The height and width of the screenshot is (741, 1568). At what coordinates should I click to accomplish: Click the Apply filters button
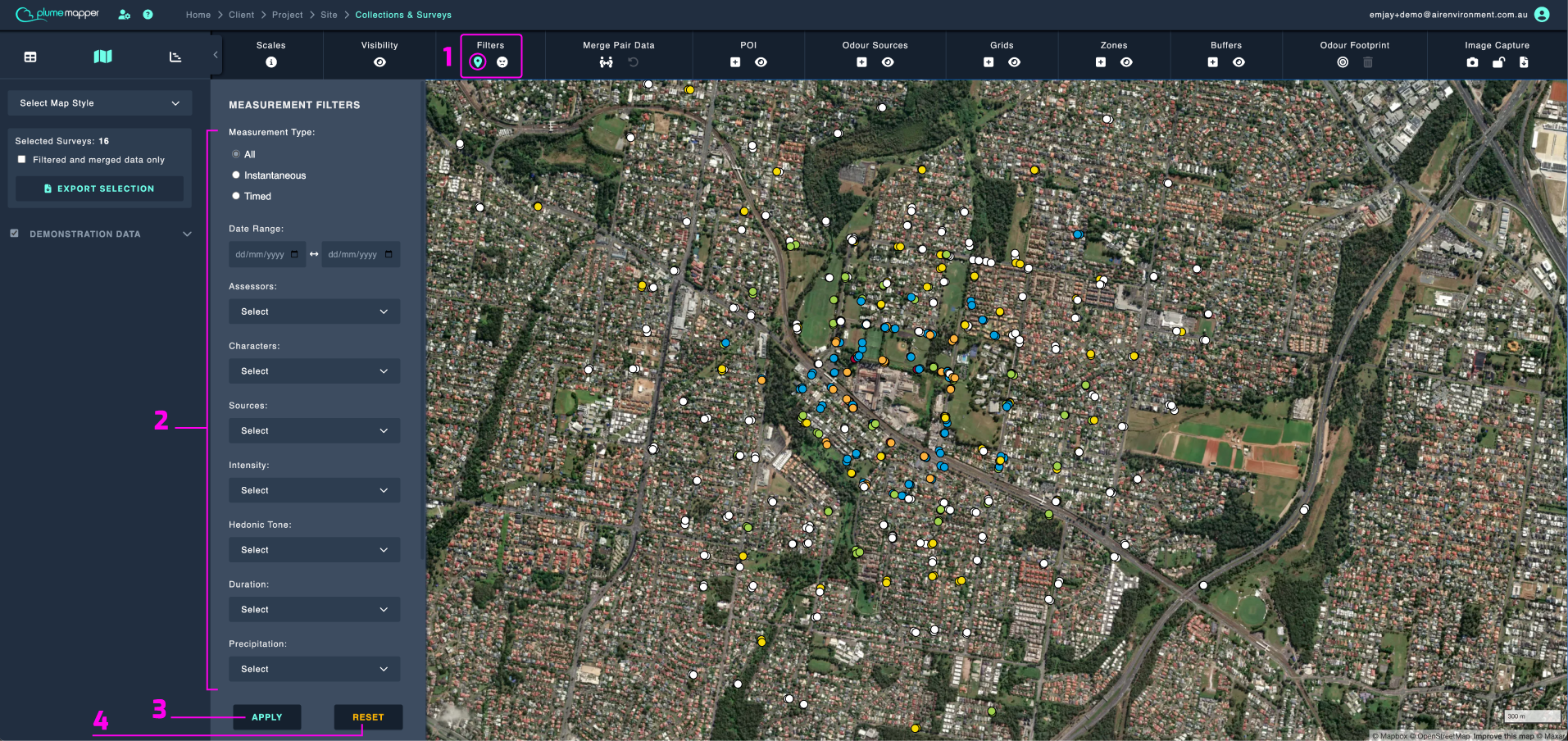tap(266, 717)
